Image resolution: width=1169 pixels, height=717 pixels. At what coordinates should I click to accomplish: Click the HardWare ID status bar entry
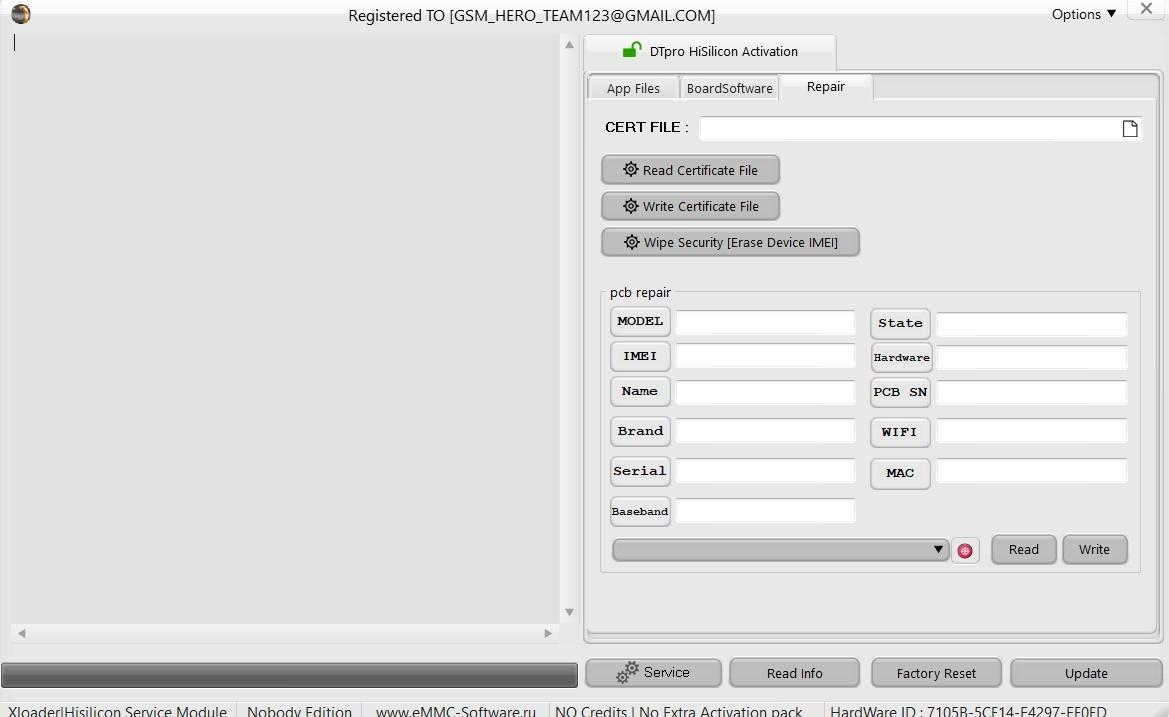tap(968, 711)
